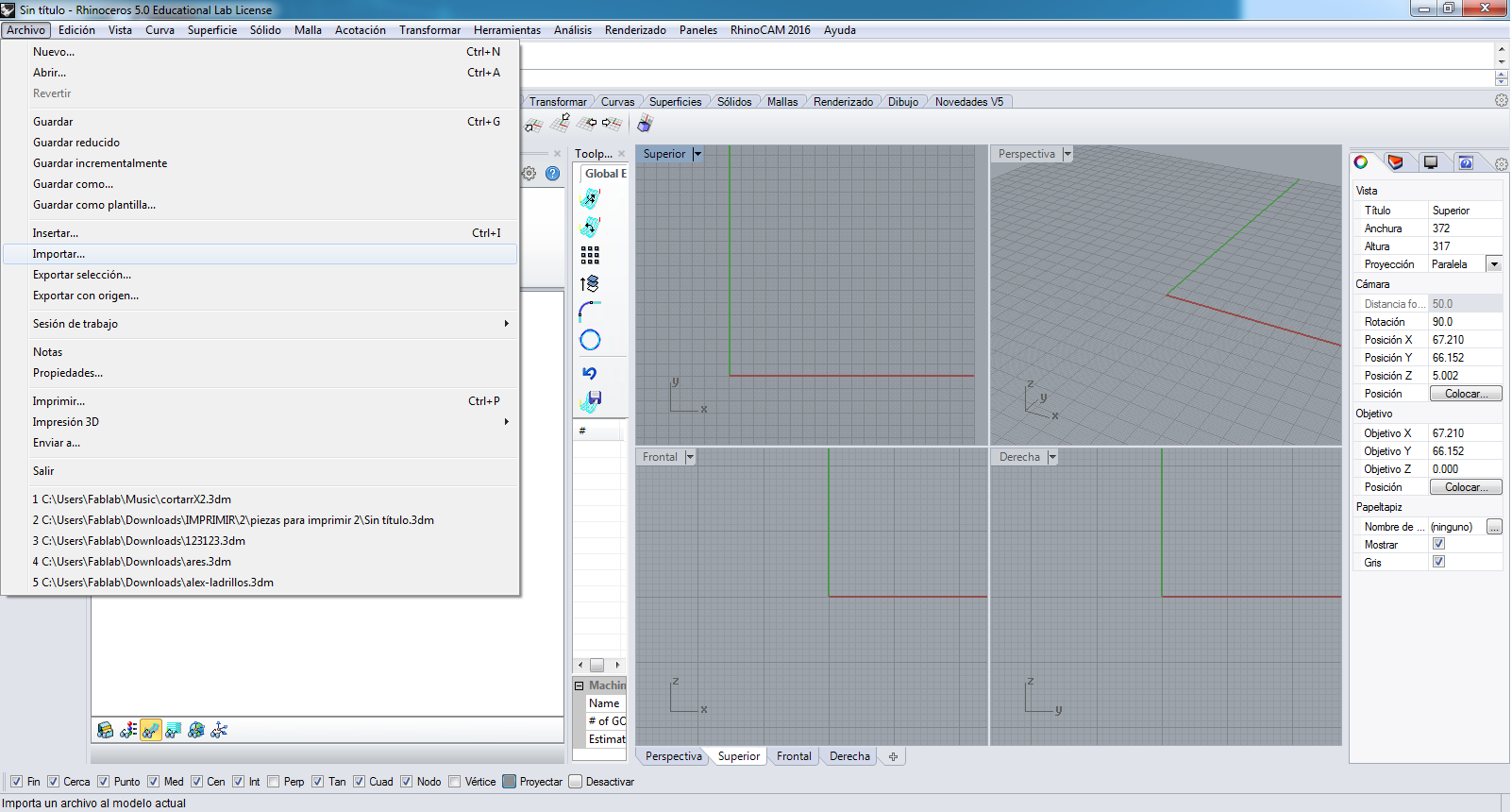
Task: Expand the Sesión de trabajo submenu
Action: click(x=260, y=324)
